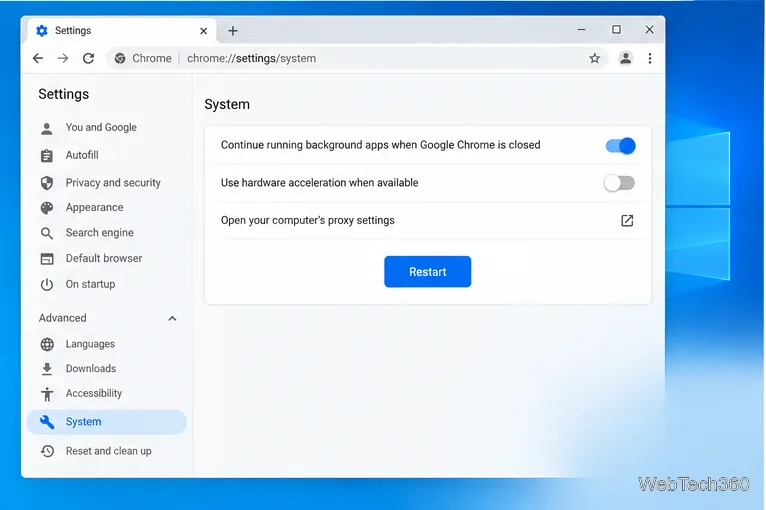
Task: Click the On startup power icon
Action: 47,284
